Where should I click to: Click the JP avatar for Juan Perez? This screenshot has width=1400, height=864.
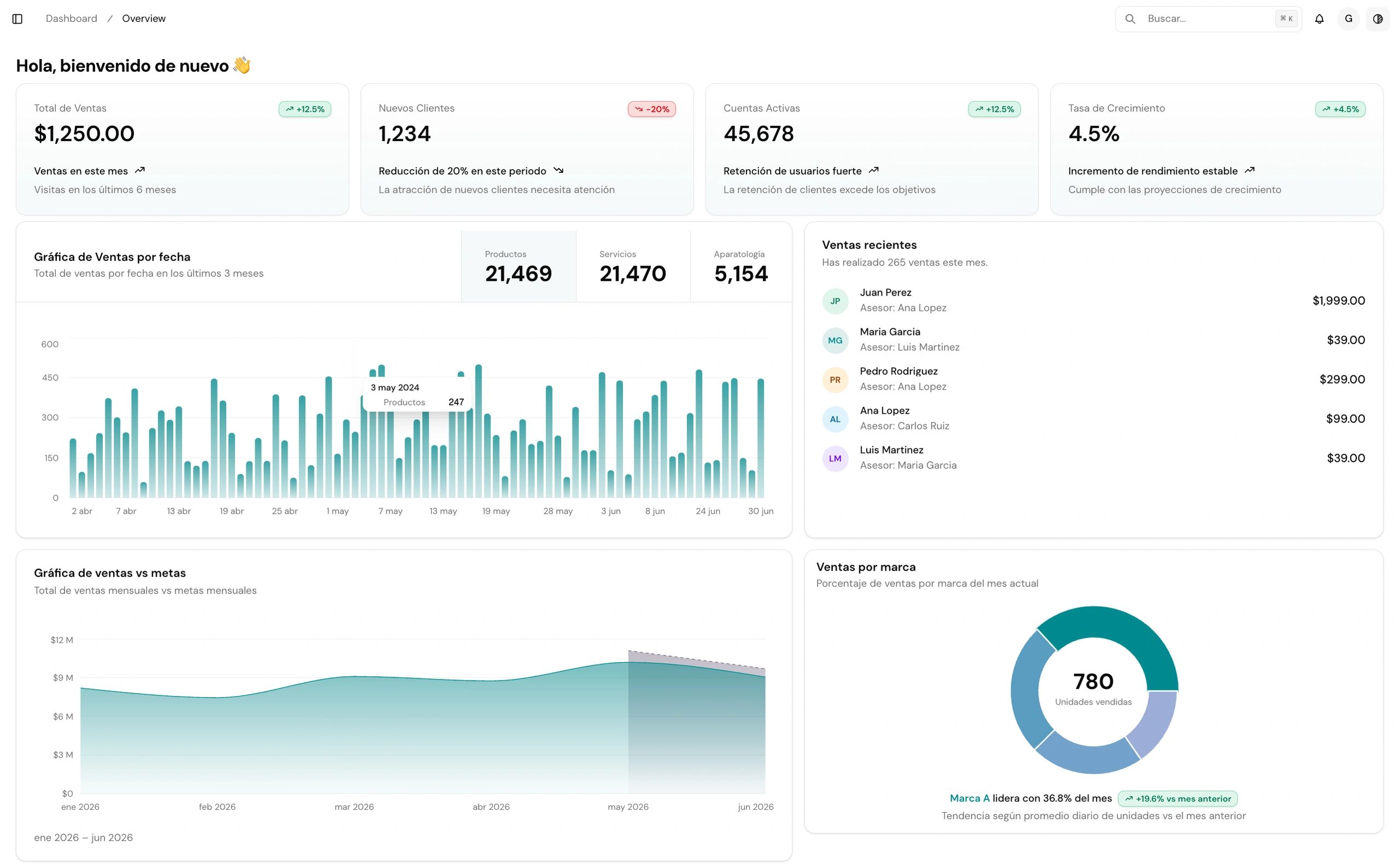coord(835,300)
